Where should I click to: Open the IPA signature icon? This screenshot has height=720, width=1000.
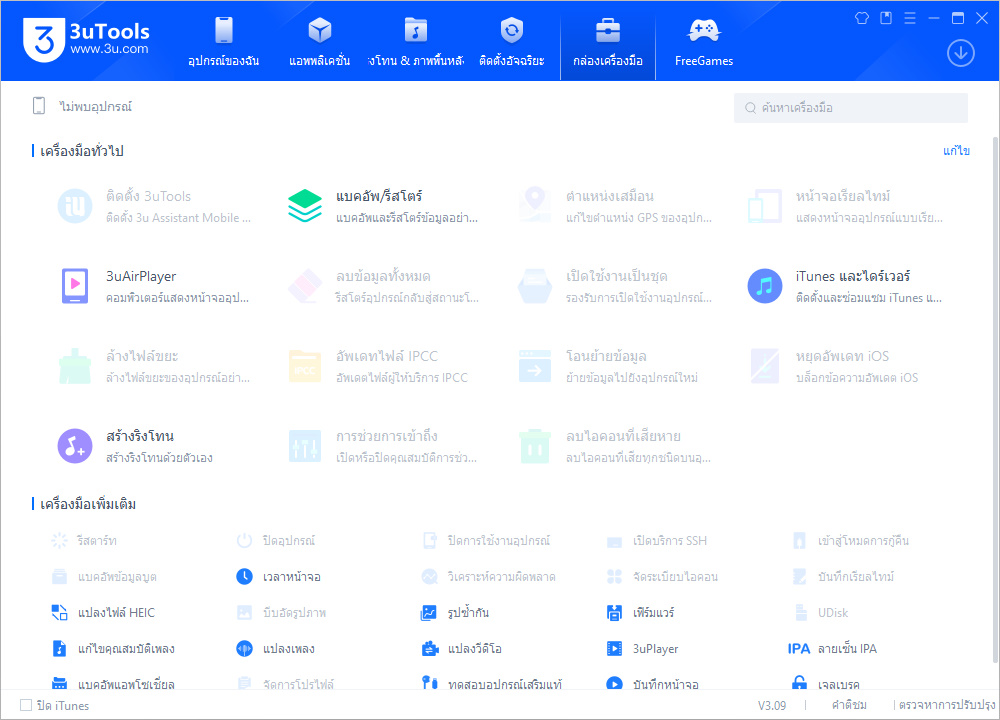(798, 649)
